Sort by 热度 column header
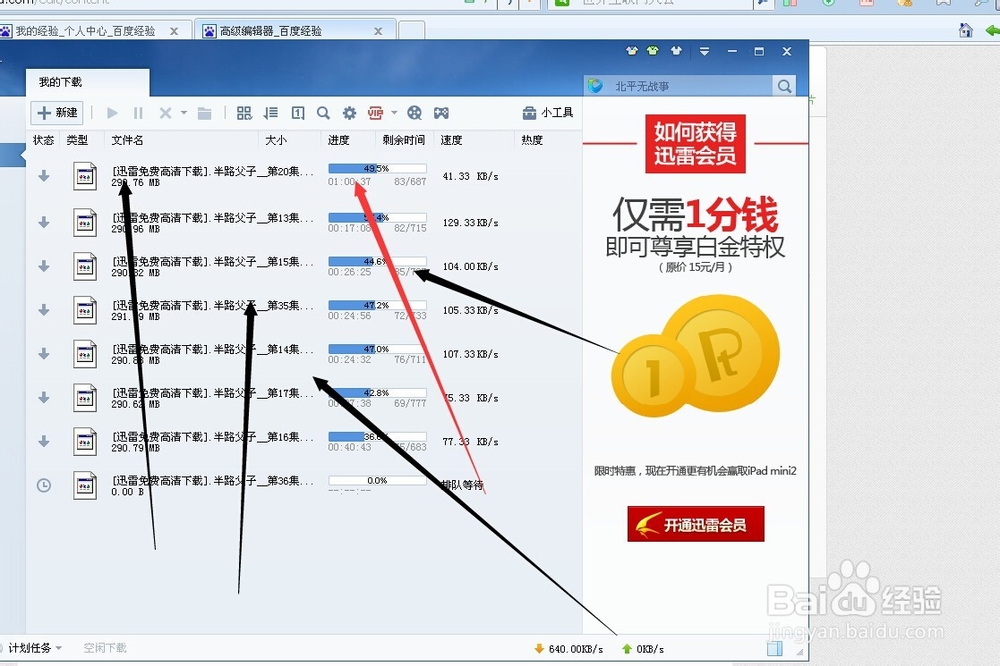Viewport: 1000px width, 666px height. (x=532, y=140)
